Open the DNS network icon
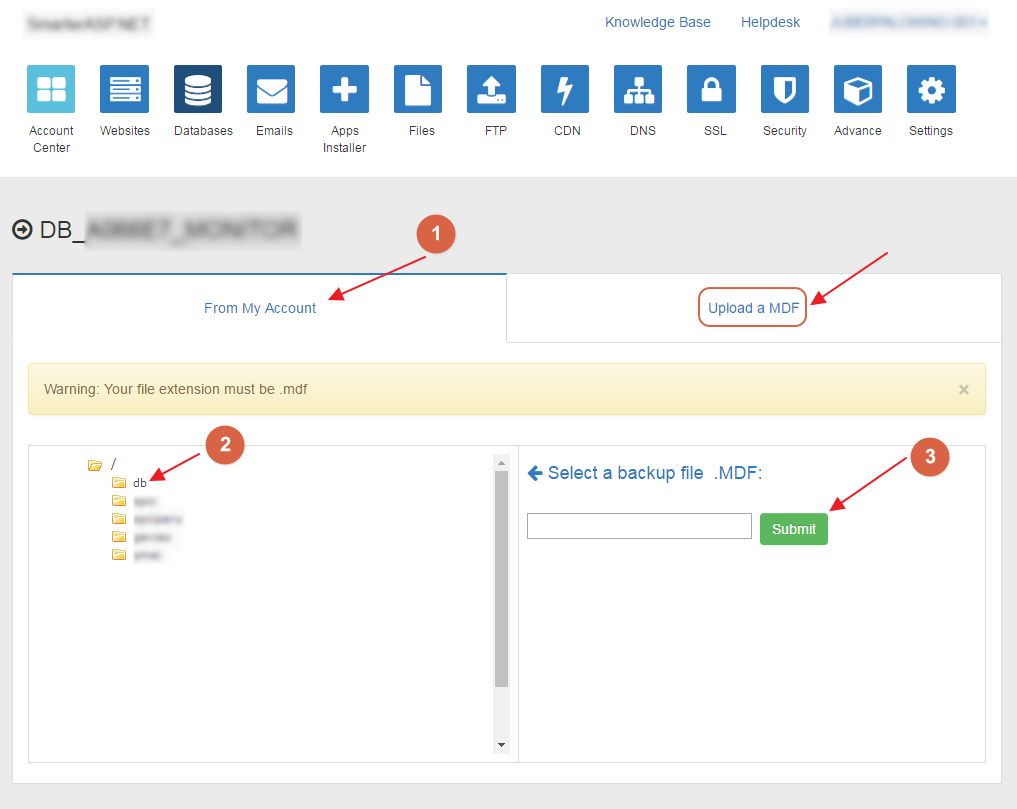Image resolution: width=1017 pixels, height=809 pixels. tap(638, 89)
